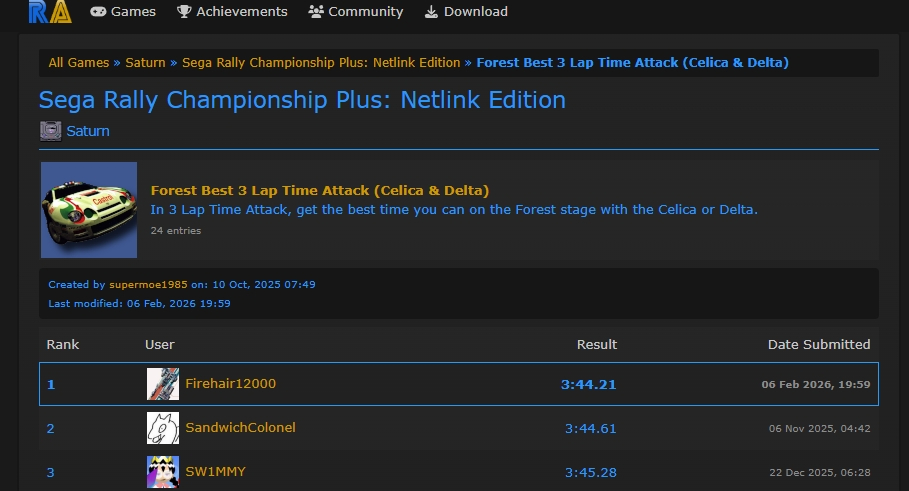The height and width of the screenshot is (491, 909).
Task: Click the Forest Best 3 Lap leaderboard title
Action: point(320,190)
